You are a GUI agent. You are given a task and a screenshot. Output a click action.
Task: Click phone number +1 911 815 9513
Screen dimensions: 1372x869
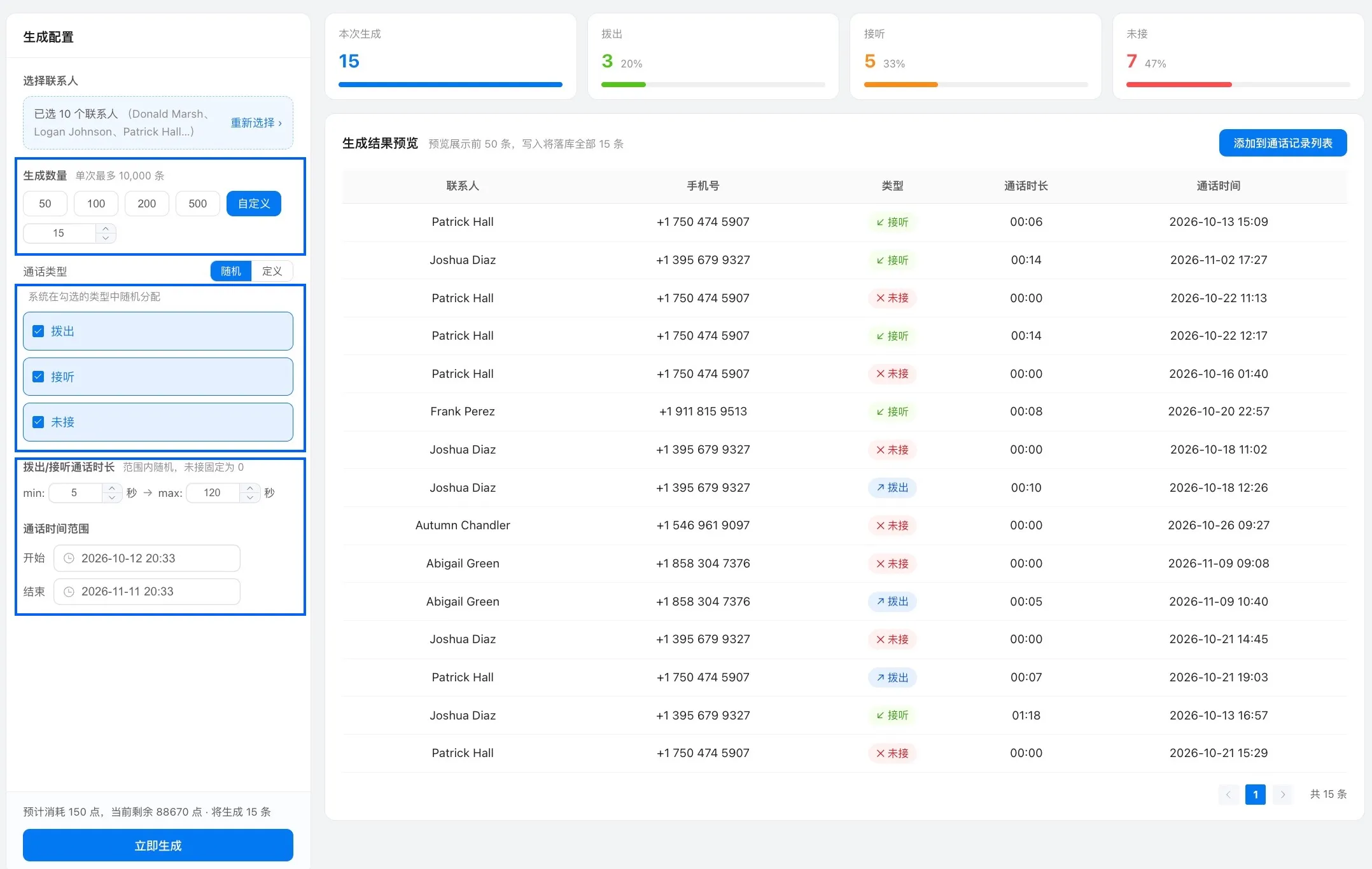point(703,412)
